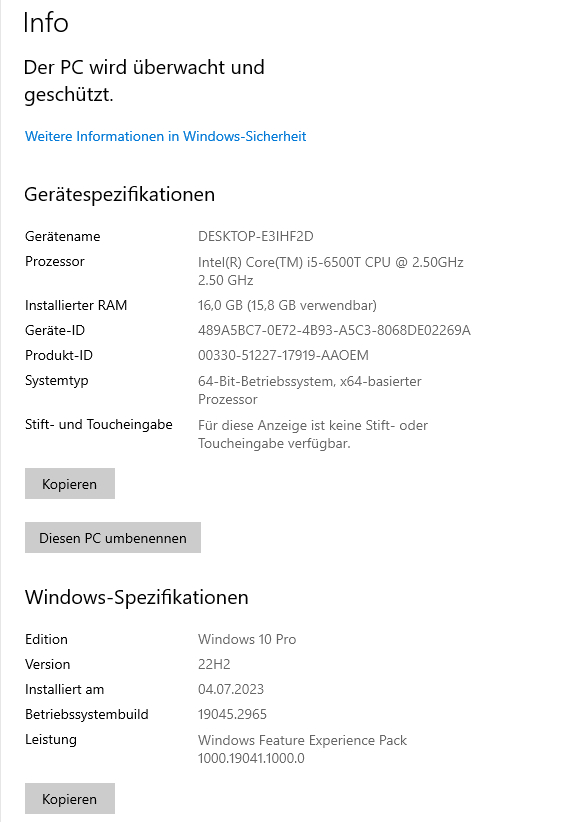Click Der PC wird überwacht status text
Image resolution: width=575 pixels, height=822 pixels.
[x=144, y=81]
